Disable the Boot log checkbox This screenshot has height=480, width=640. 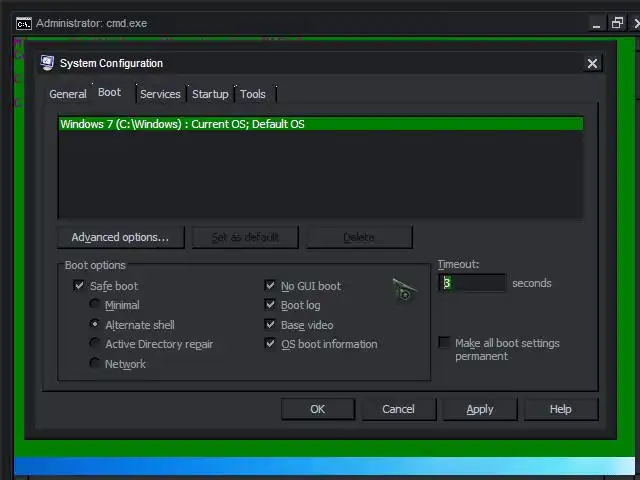click(x=270, y=304)
